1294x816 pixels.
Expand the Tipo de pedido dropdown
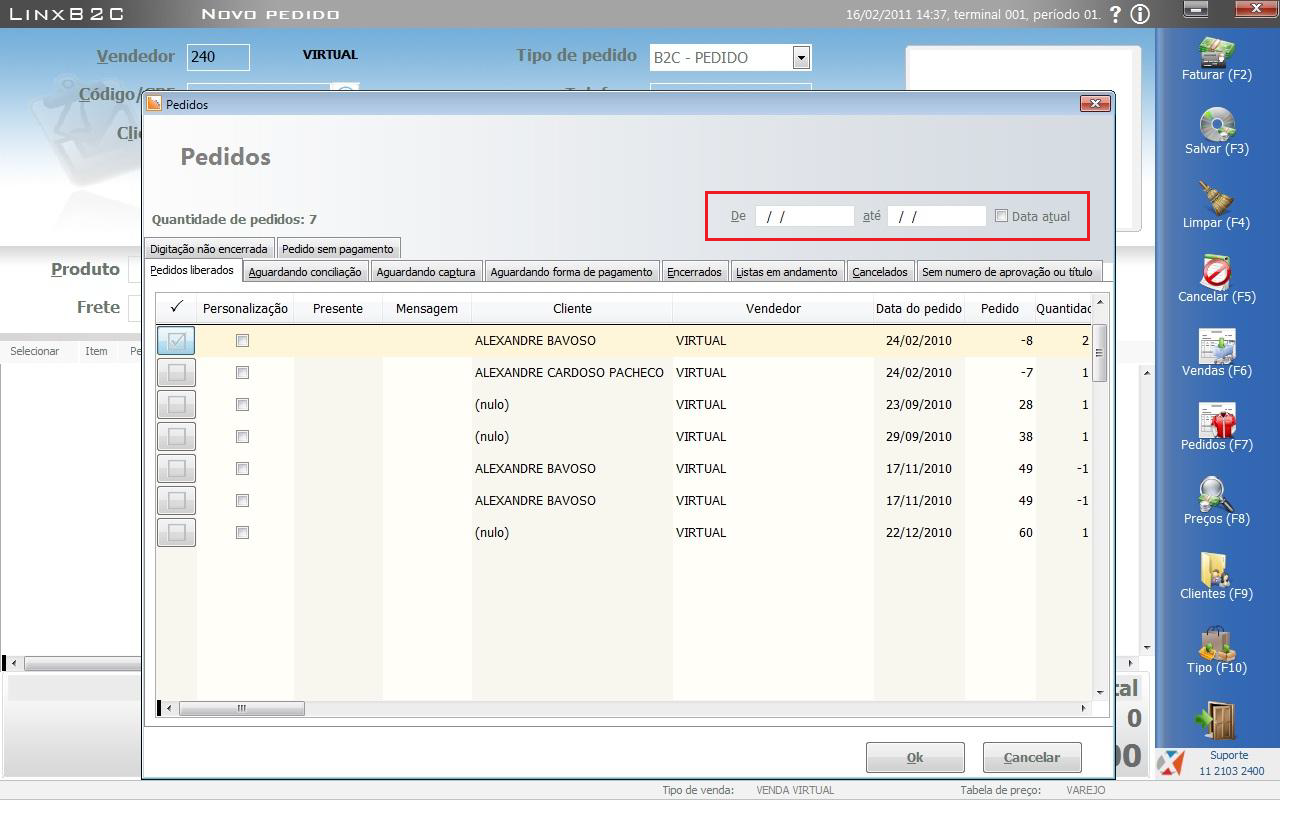click(800, 58)
